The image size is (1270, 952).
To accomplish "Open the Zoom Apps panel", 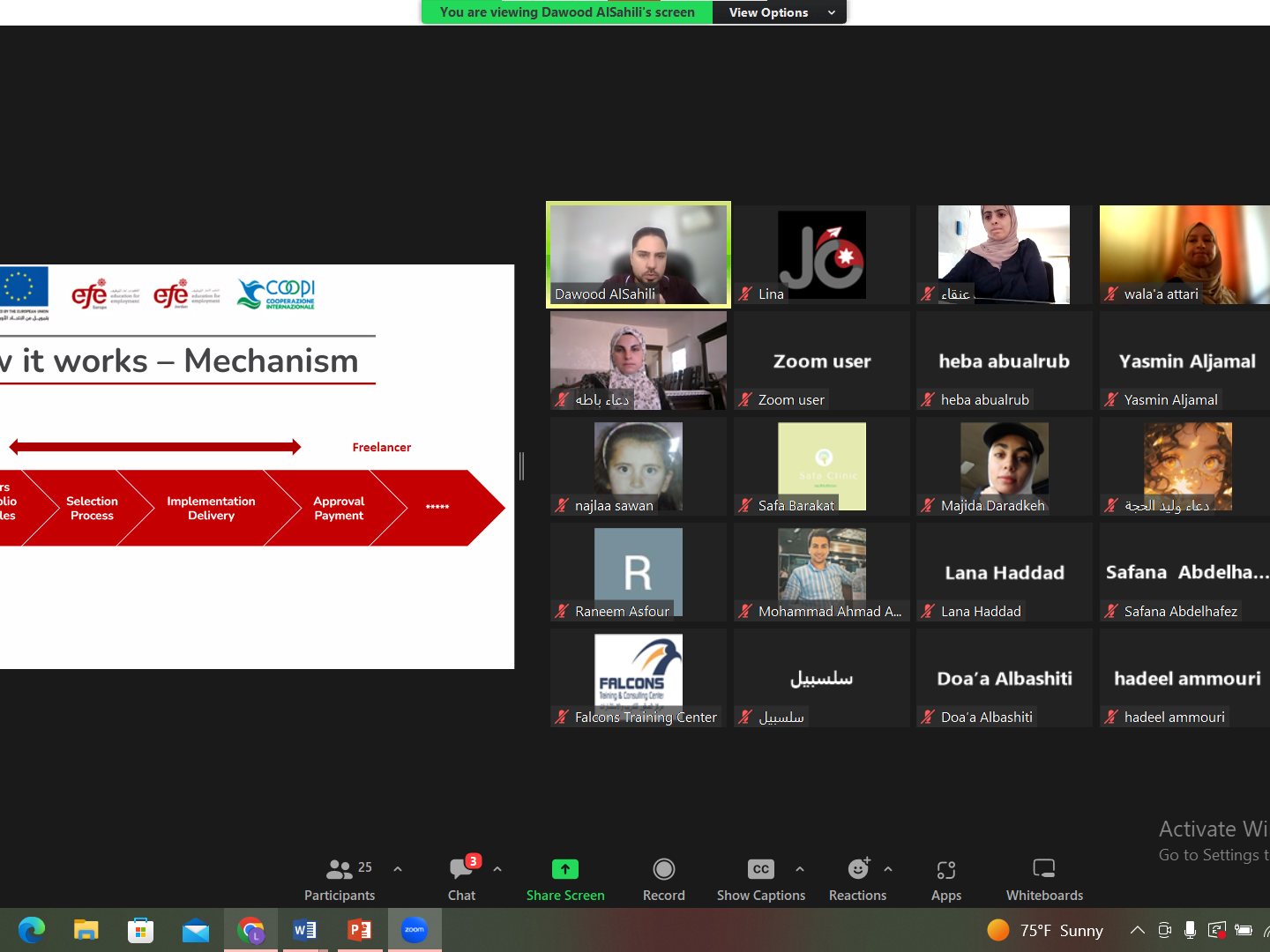I will click(x=945, y=879).
